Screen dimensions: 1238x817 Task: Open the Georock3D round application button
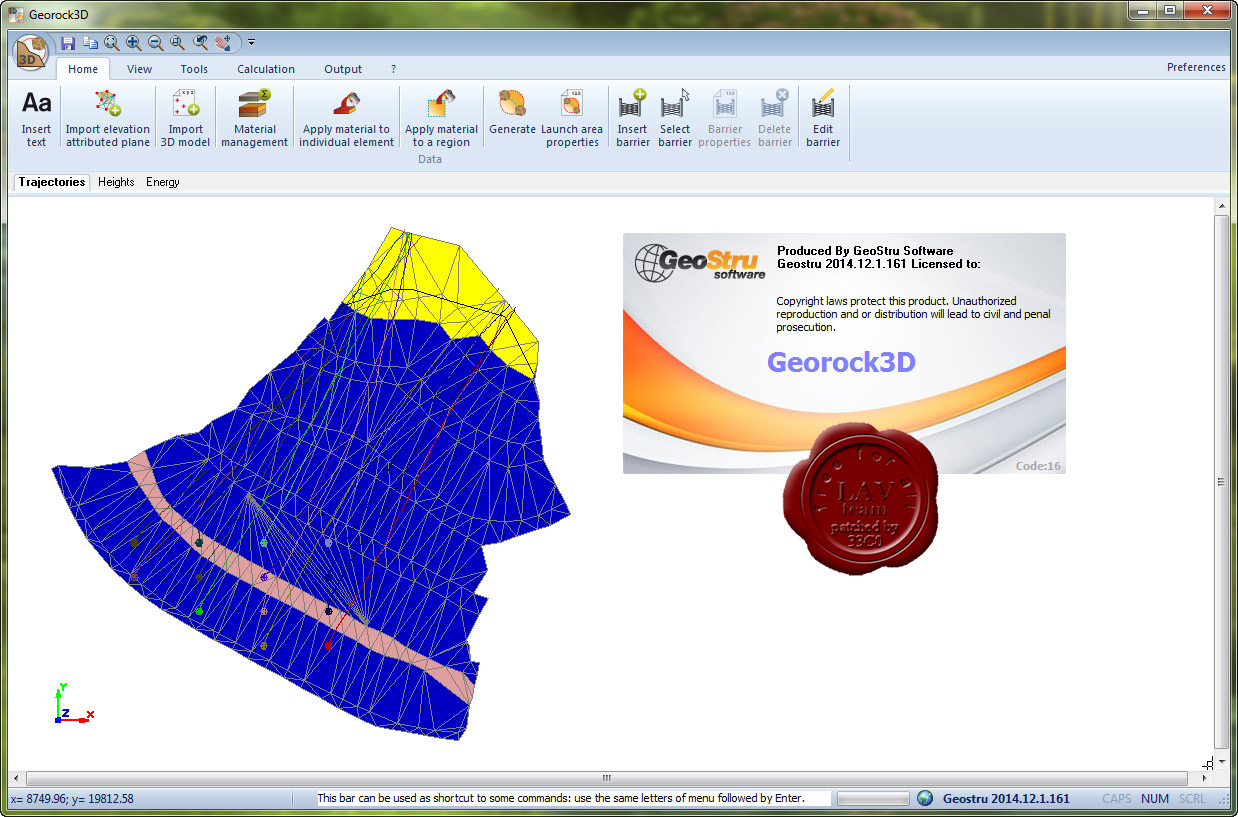click(32, 53)
